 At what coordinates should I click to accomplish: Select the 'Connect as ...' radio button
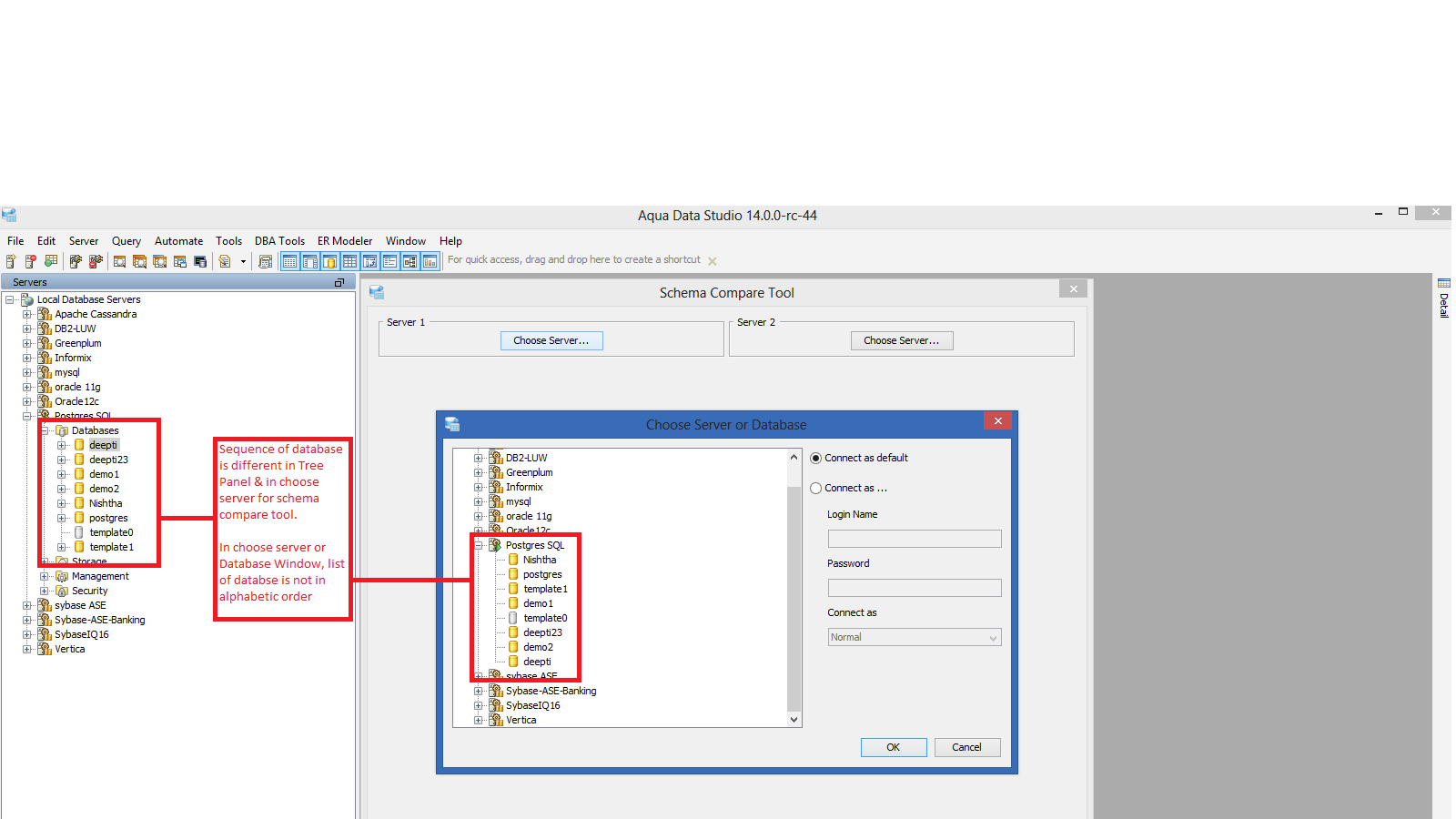815,489
